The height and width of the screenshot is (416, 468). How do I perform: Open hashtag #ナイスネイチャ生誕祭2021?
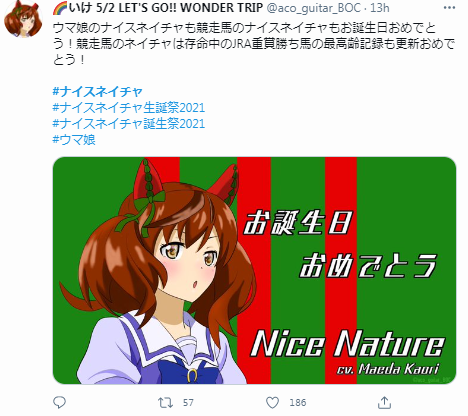tap(129, 107)
